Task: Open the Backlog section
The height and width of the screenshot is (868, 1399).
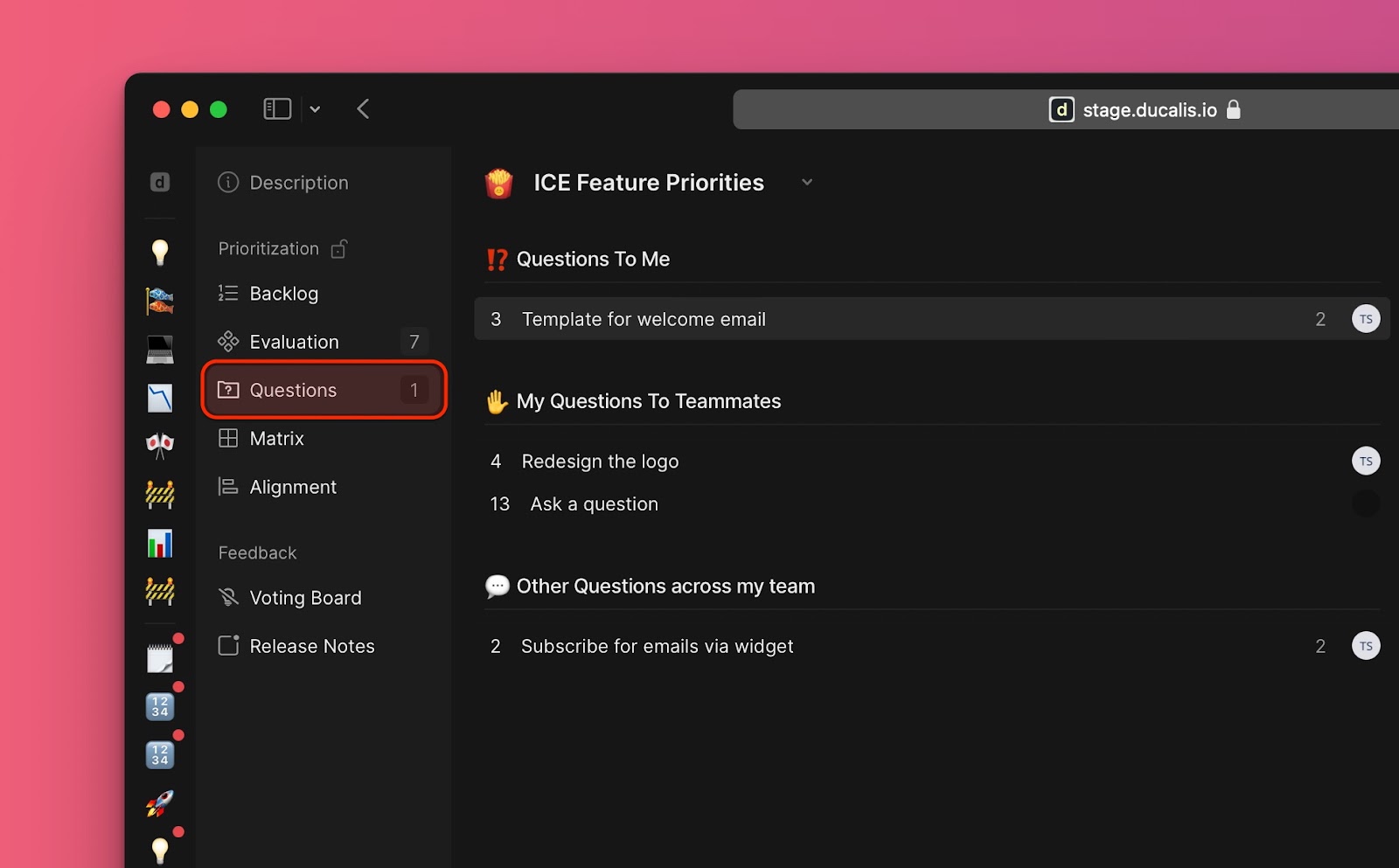Action: (284, 294)
